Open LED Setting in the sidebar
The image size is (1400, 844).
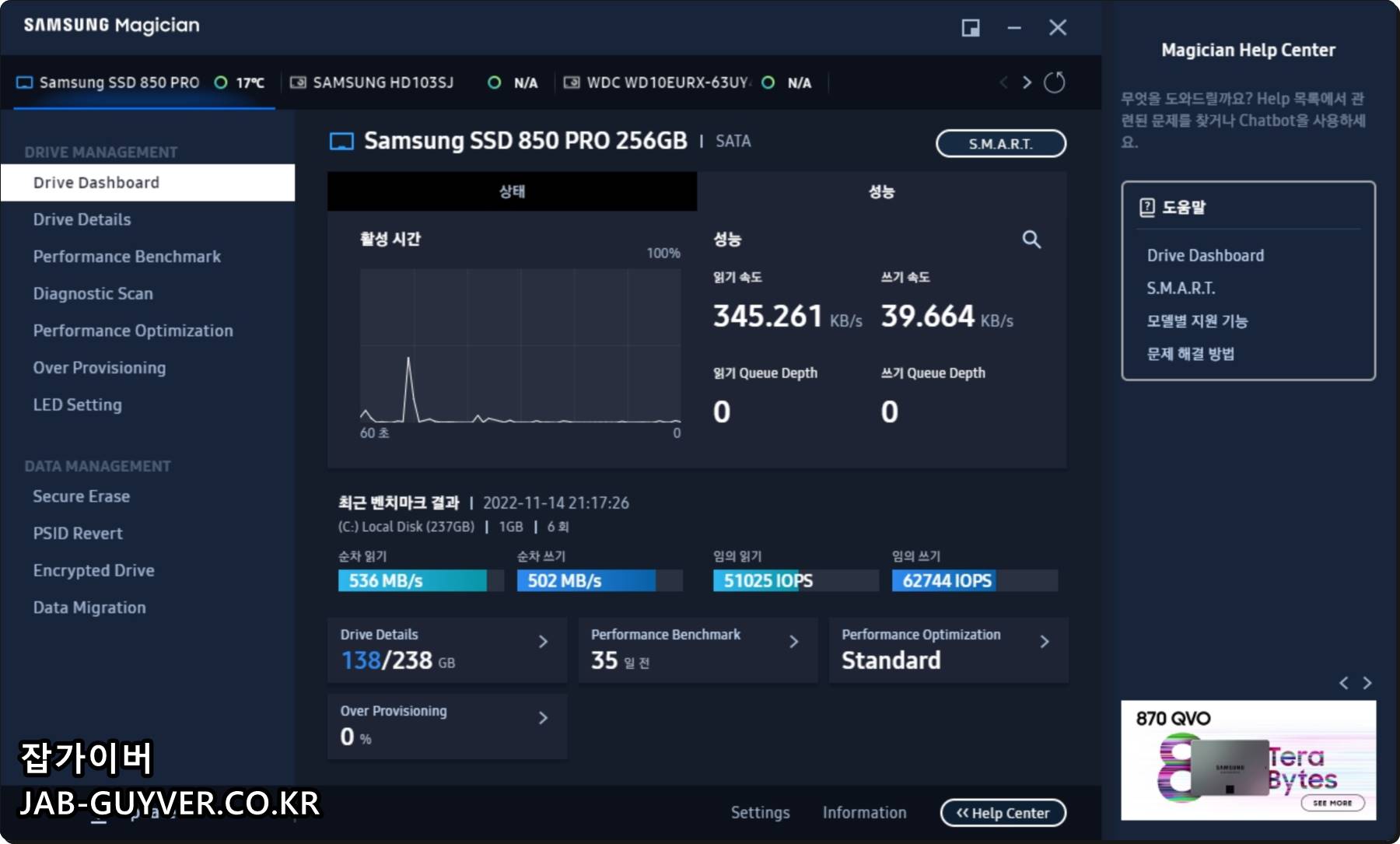point(148,405)
